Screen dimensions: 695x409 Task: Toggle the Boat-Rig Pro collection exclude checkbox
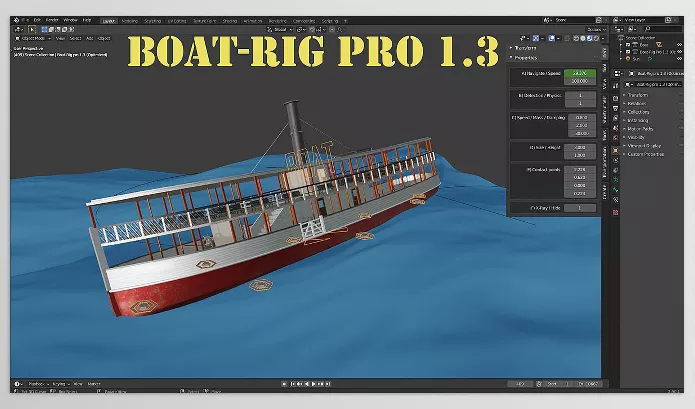coord(628,52)
